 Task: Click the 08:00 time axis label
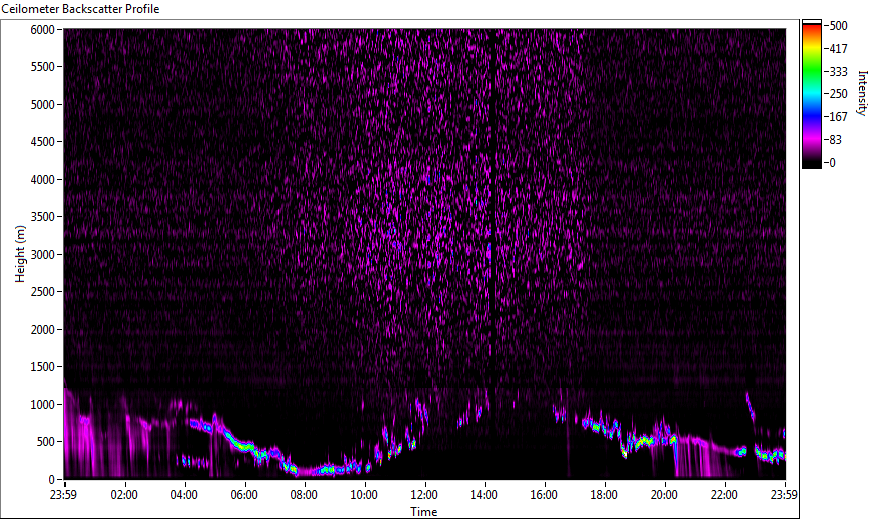click(304, 495)
